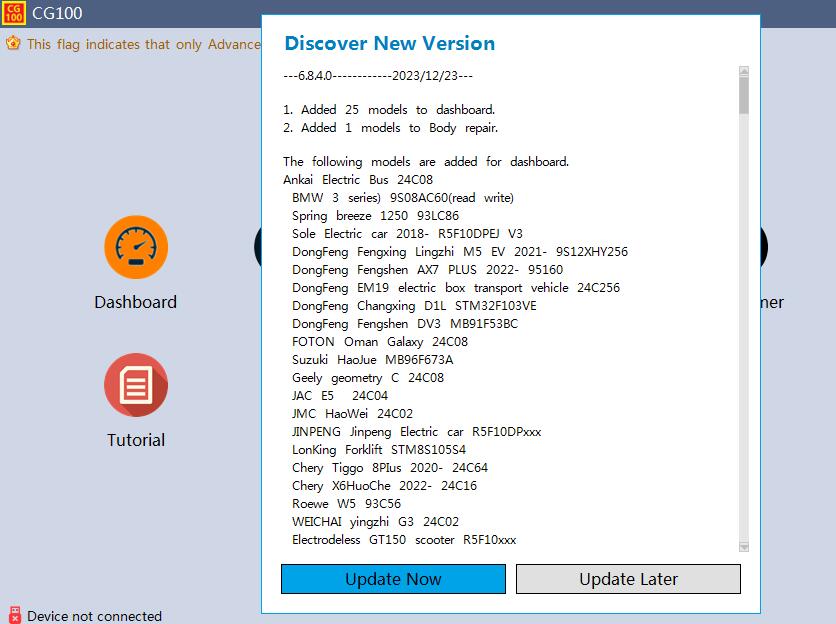Click 'FOTON Oman Galaxy 24C08' entry
Screen dimensions: 836x624
pyautogui.click(x=380, y=342)
